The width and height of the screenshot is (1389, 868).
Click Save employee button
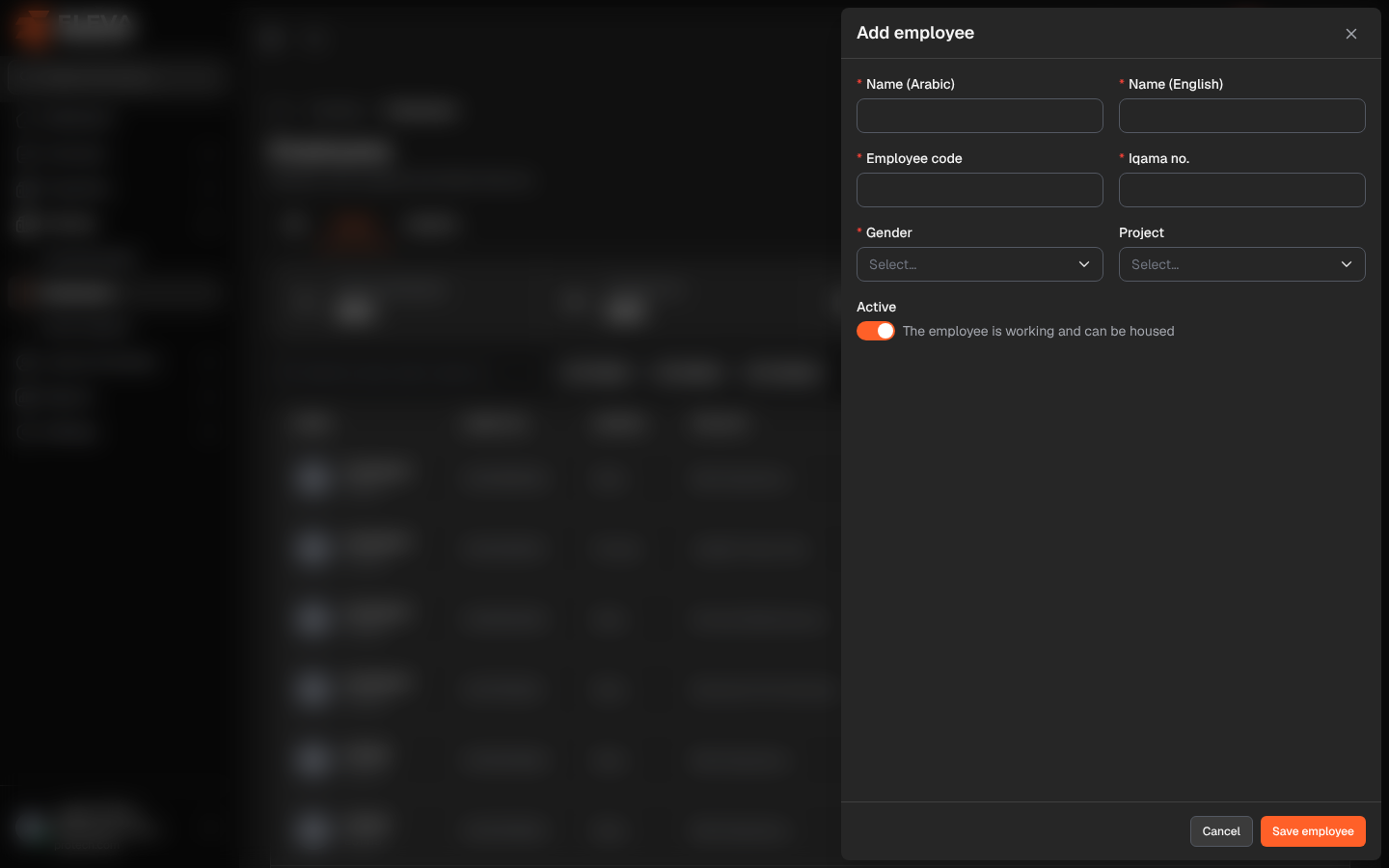[1313, 831]
